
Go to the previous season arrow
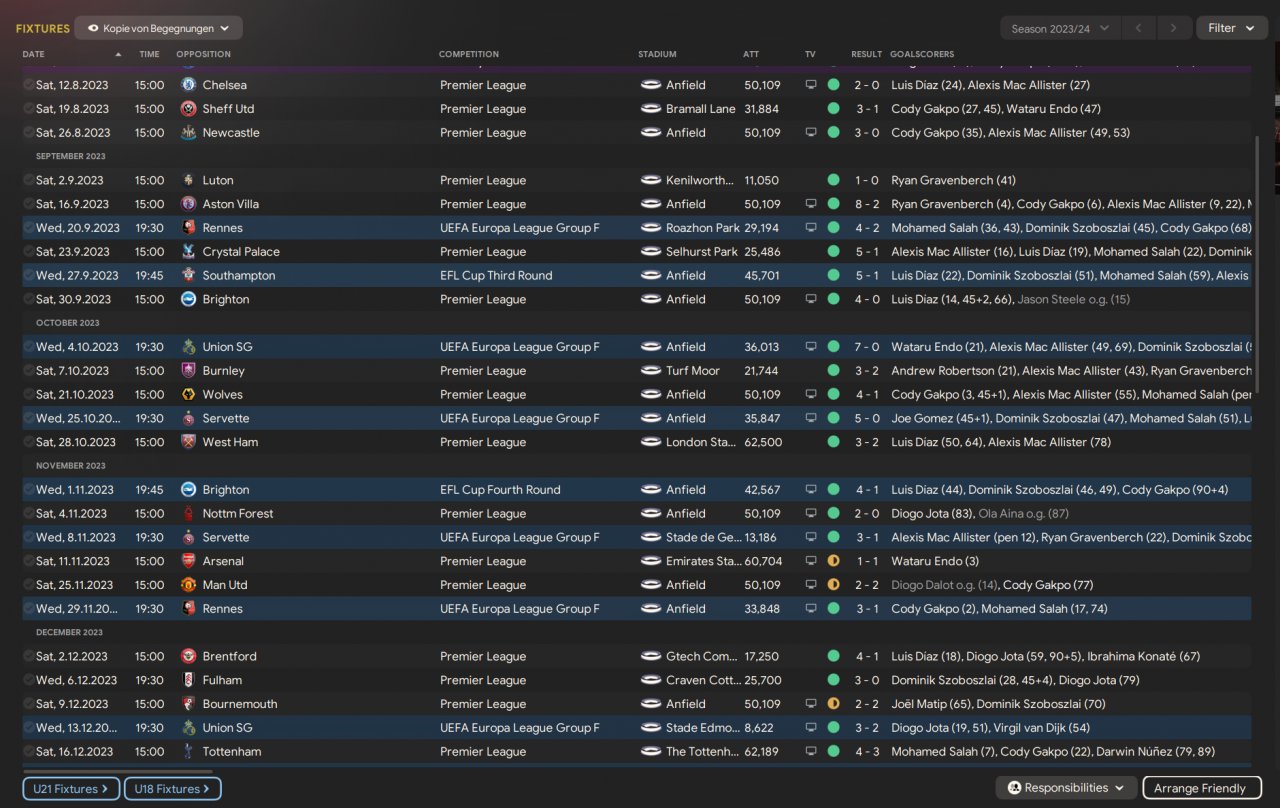(x=1138, y=28)
